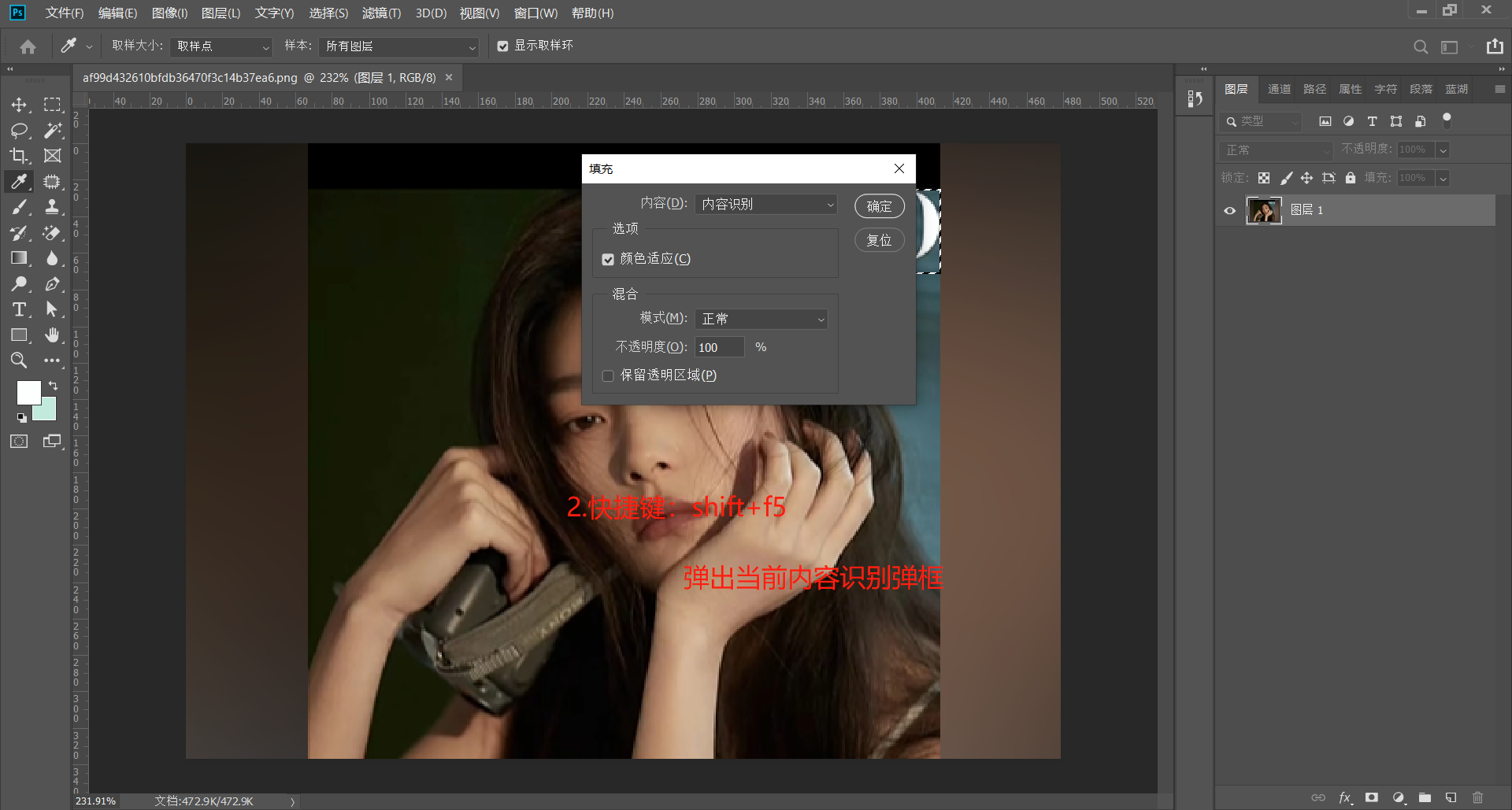Open the Search icon at top right
Screen dimensions: 1512x810
1421,46
